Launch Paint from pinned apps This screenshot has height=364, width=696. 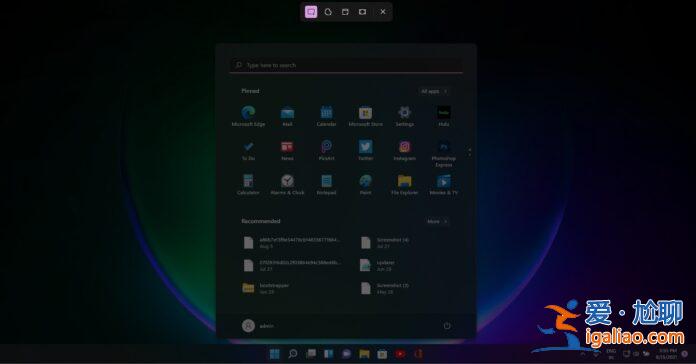coord(366,185)
